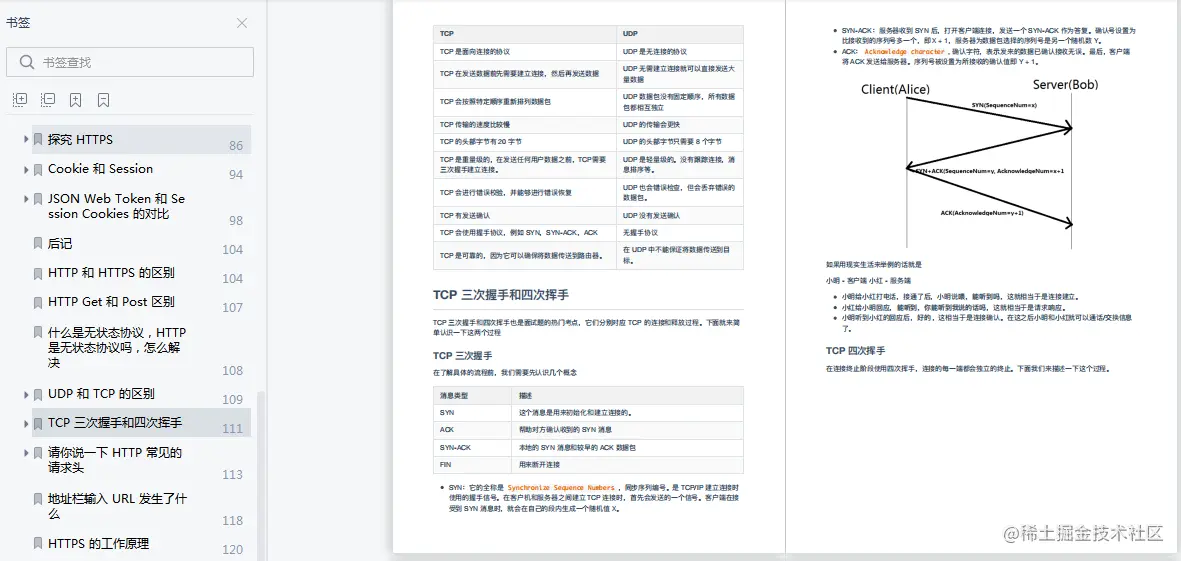Click the Server(Bob) label in diagram
1181x561 pixels.
click(1065, 84)
